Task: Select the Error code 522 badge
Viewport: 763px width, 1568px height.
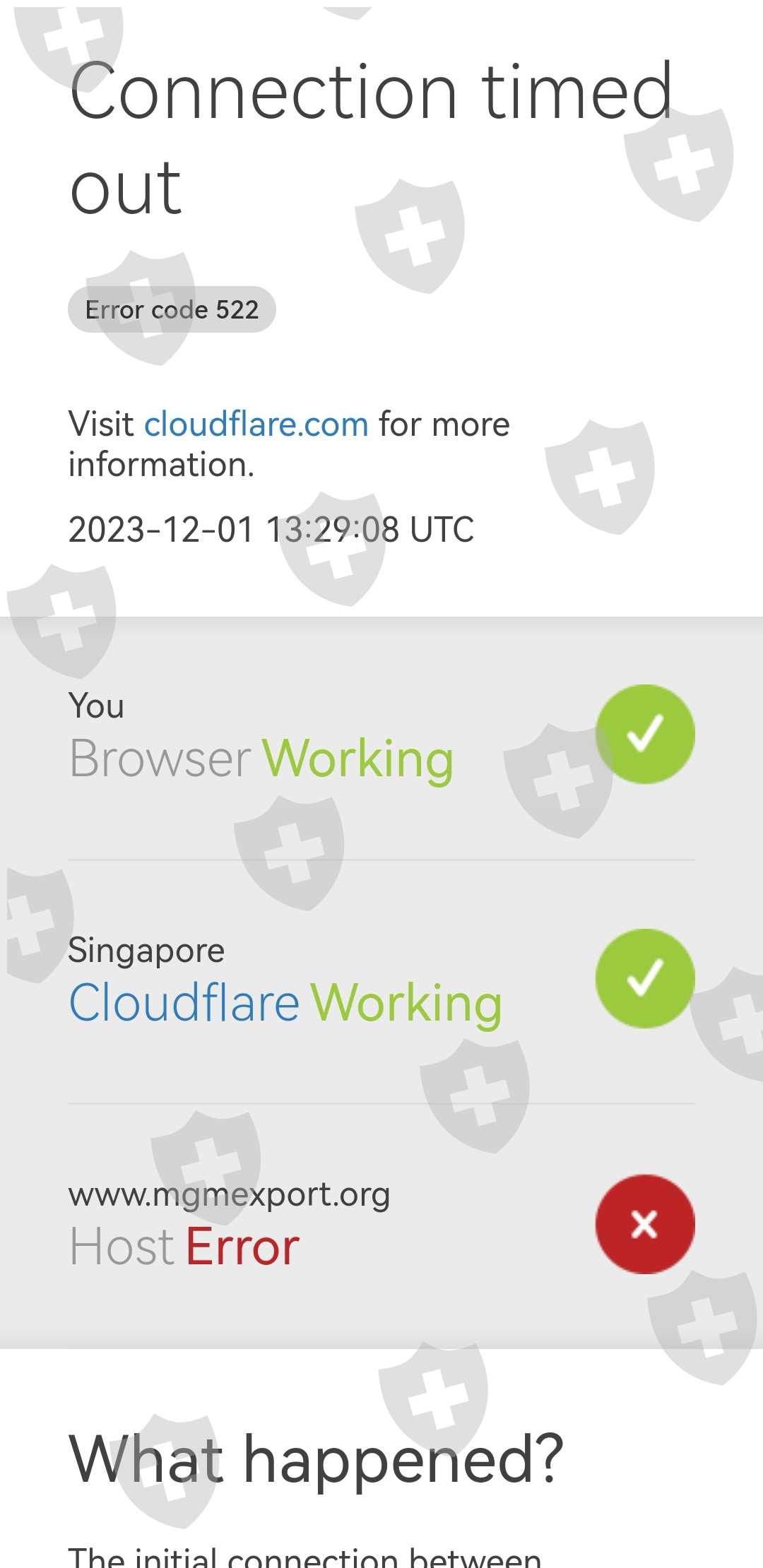Action: [172, 309]
